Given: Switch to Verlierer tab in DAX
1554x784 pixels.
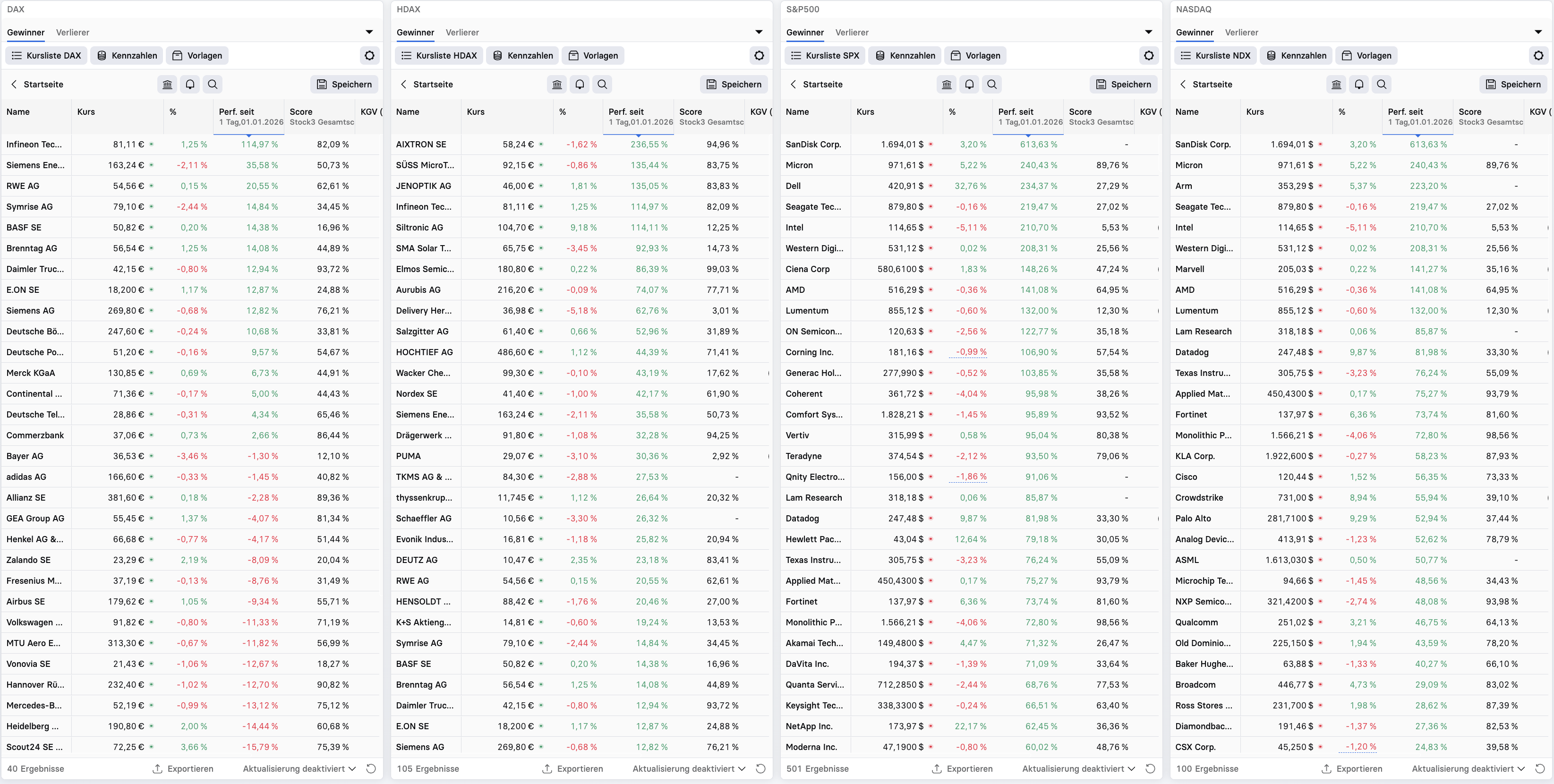Looking at the screenshot, I should 72,33.
